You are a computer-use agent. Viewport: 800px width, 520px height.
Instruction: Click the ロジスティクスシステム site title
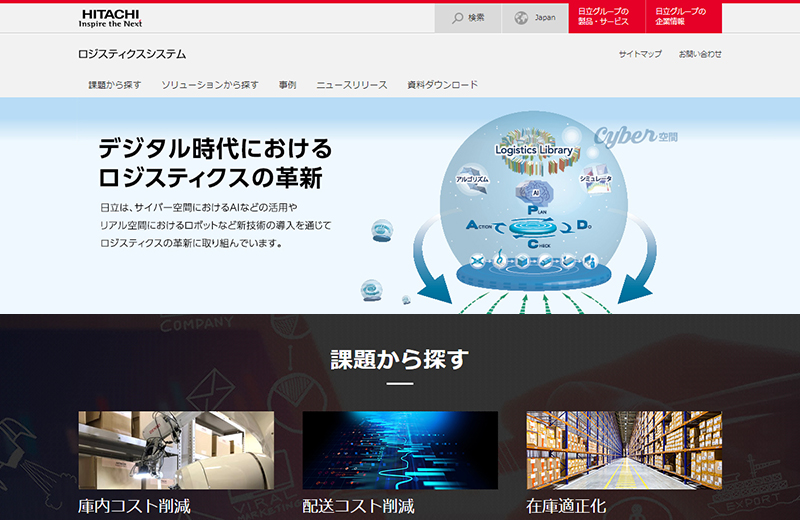(132, 54)
